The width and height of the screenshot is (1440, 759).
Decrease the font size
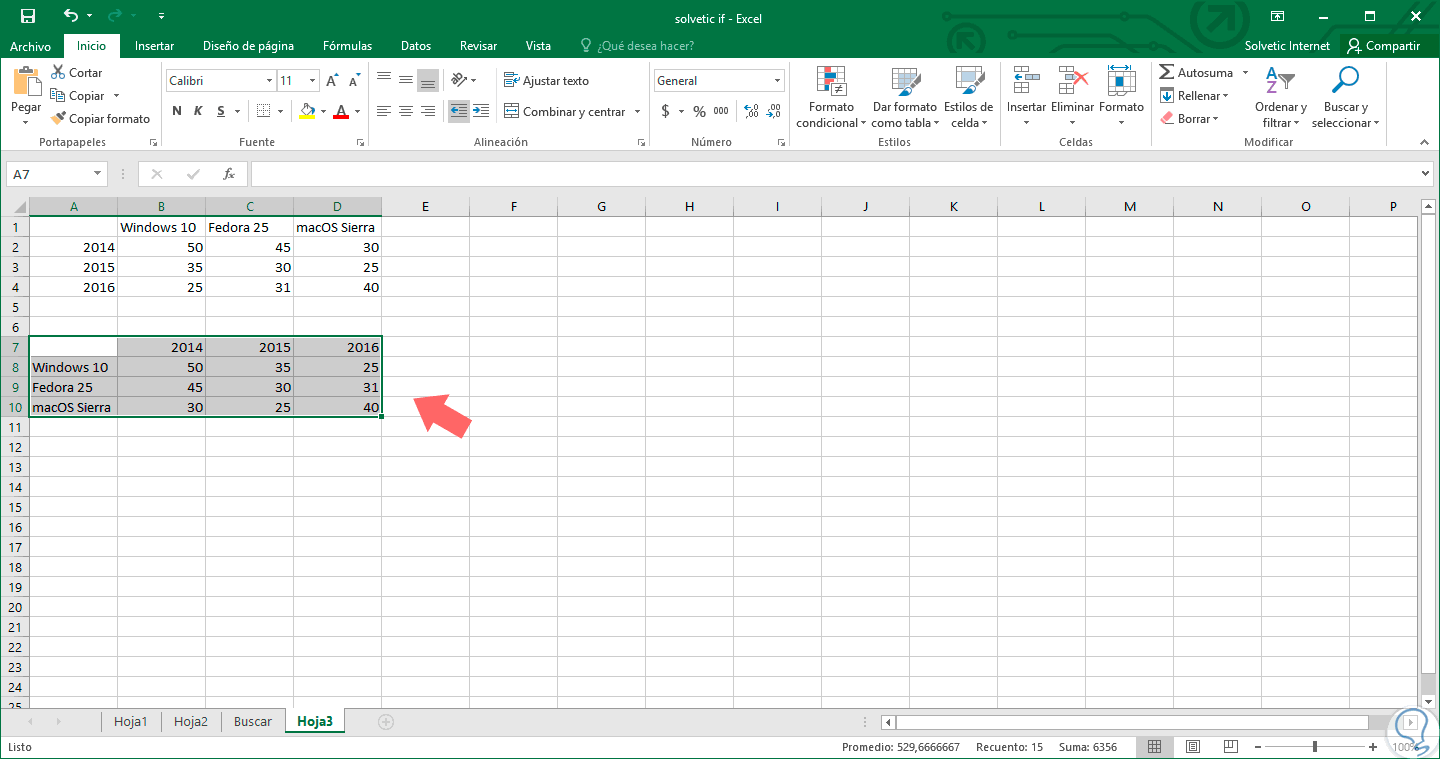[x=354, y=81]
